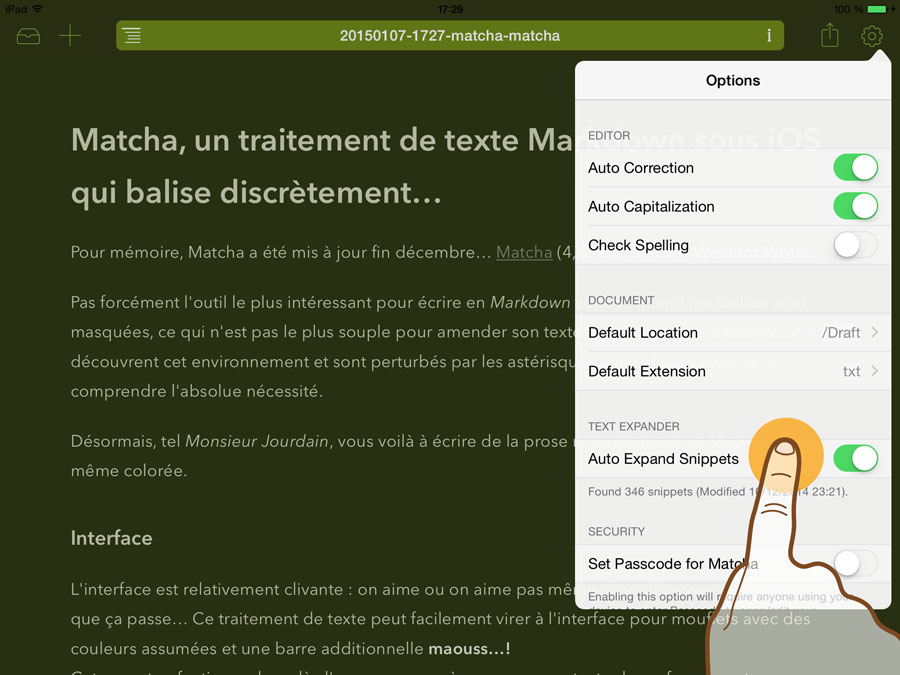Tap the txt extension value
900x675 pixels.
pos(851,372)
